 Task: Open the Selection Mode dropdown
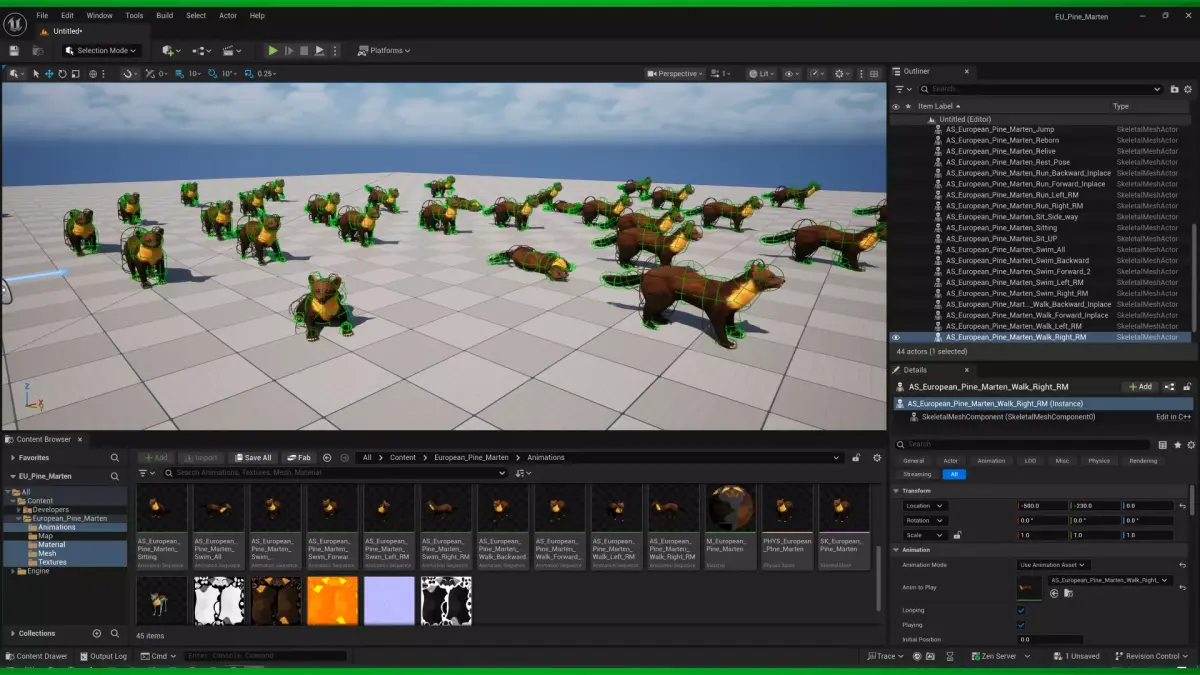click(100, 50)
